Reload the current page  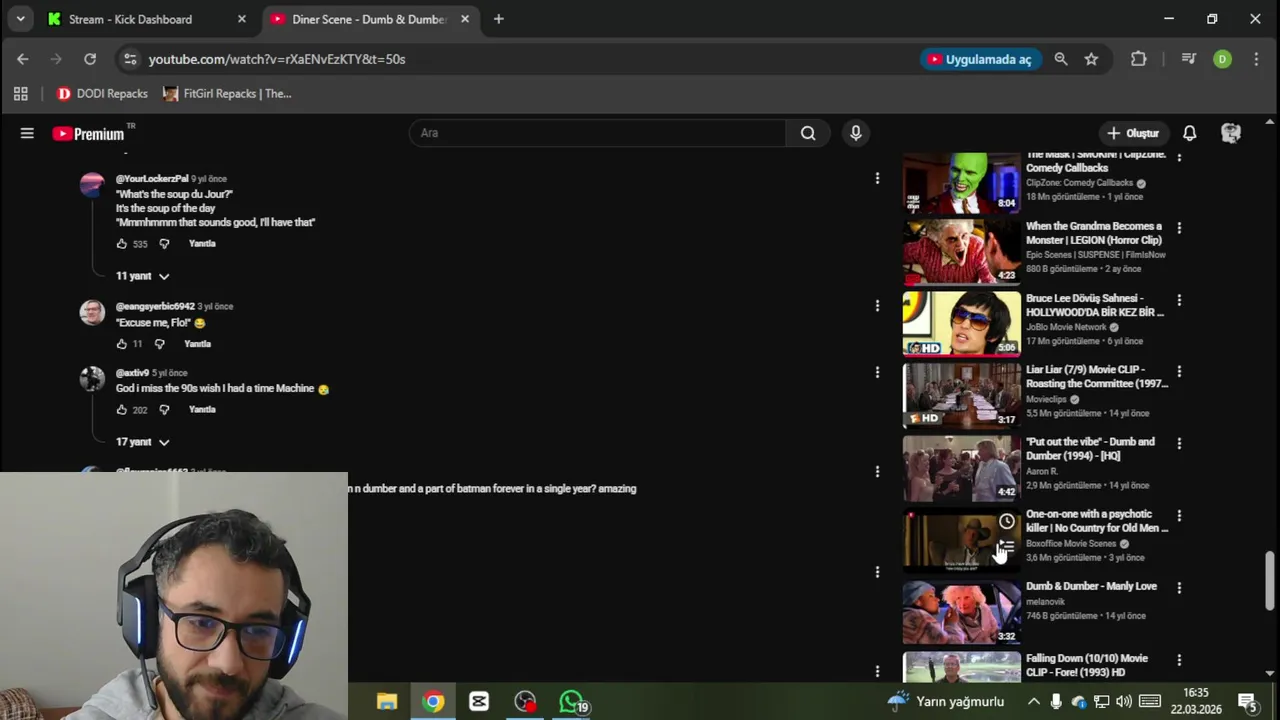pos(90,59)
